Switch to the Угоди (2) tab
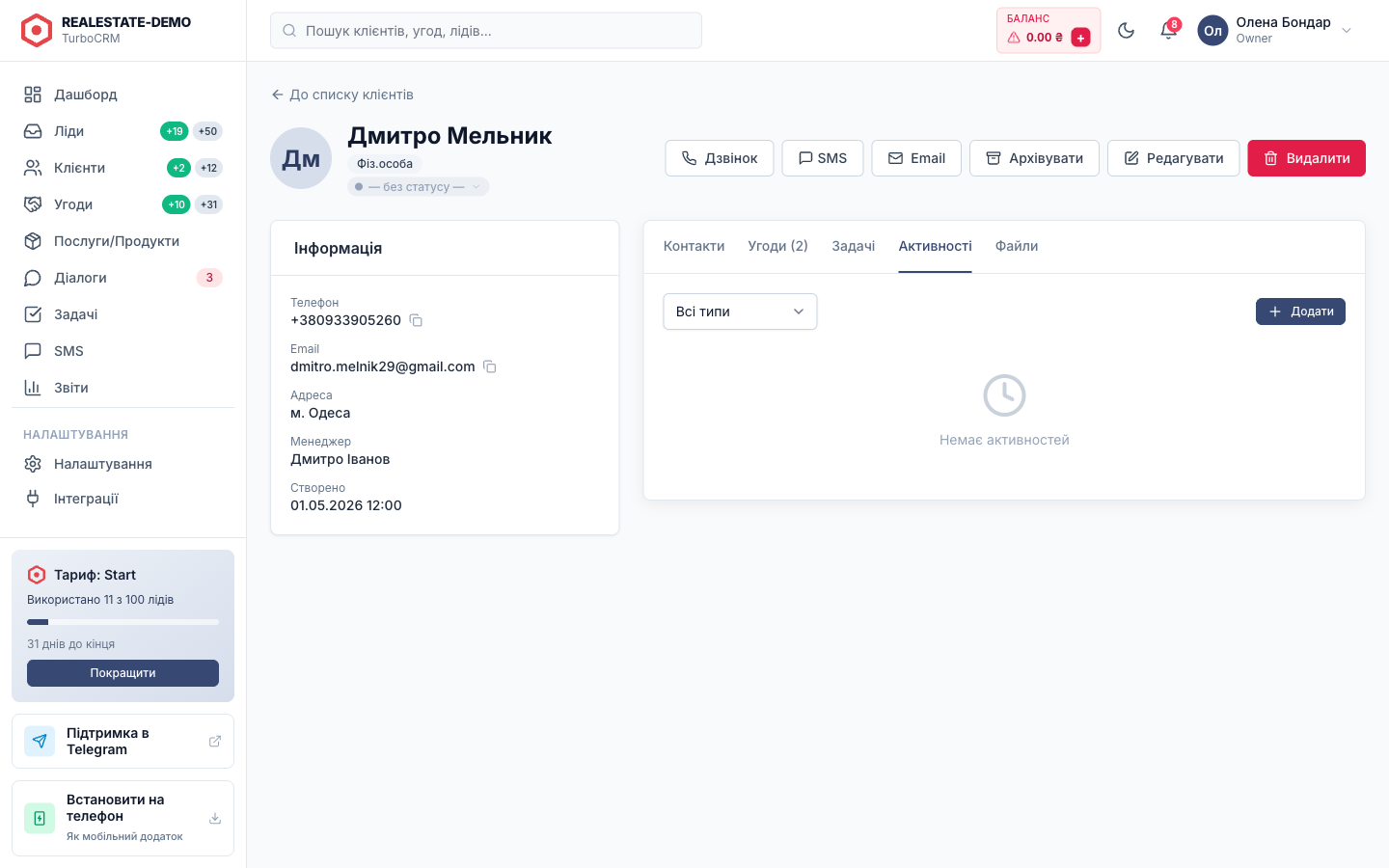This screenshot has height=868, width=1389. pyautogui.click(x=778, y=247)
